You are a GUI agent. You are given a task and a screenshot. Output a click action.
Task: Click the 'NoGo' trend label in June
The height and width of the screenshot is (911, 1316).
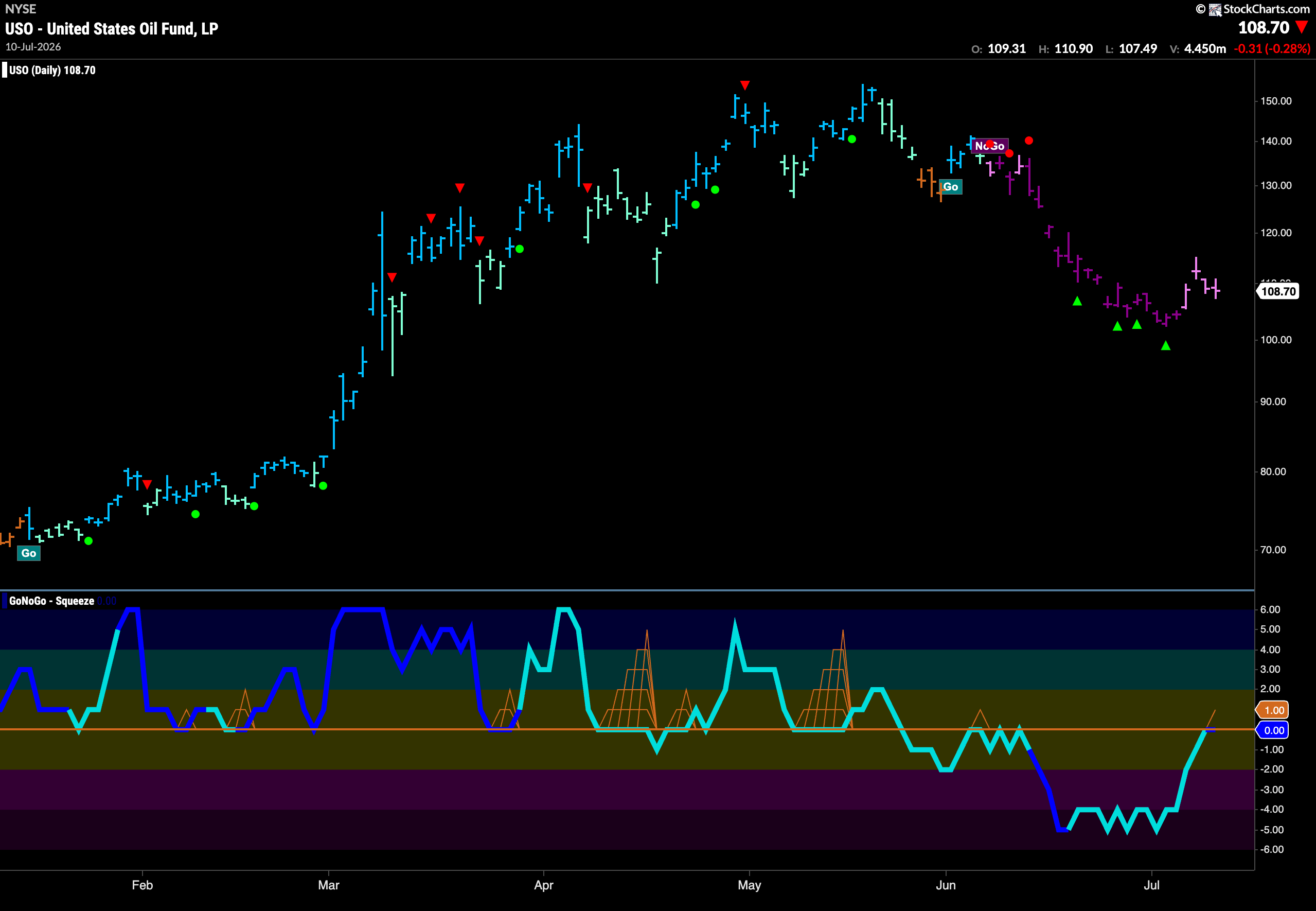coord(990,146)
